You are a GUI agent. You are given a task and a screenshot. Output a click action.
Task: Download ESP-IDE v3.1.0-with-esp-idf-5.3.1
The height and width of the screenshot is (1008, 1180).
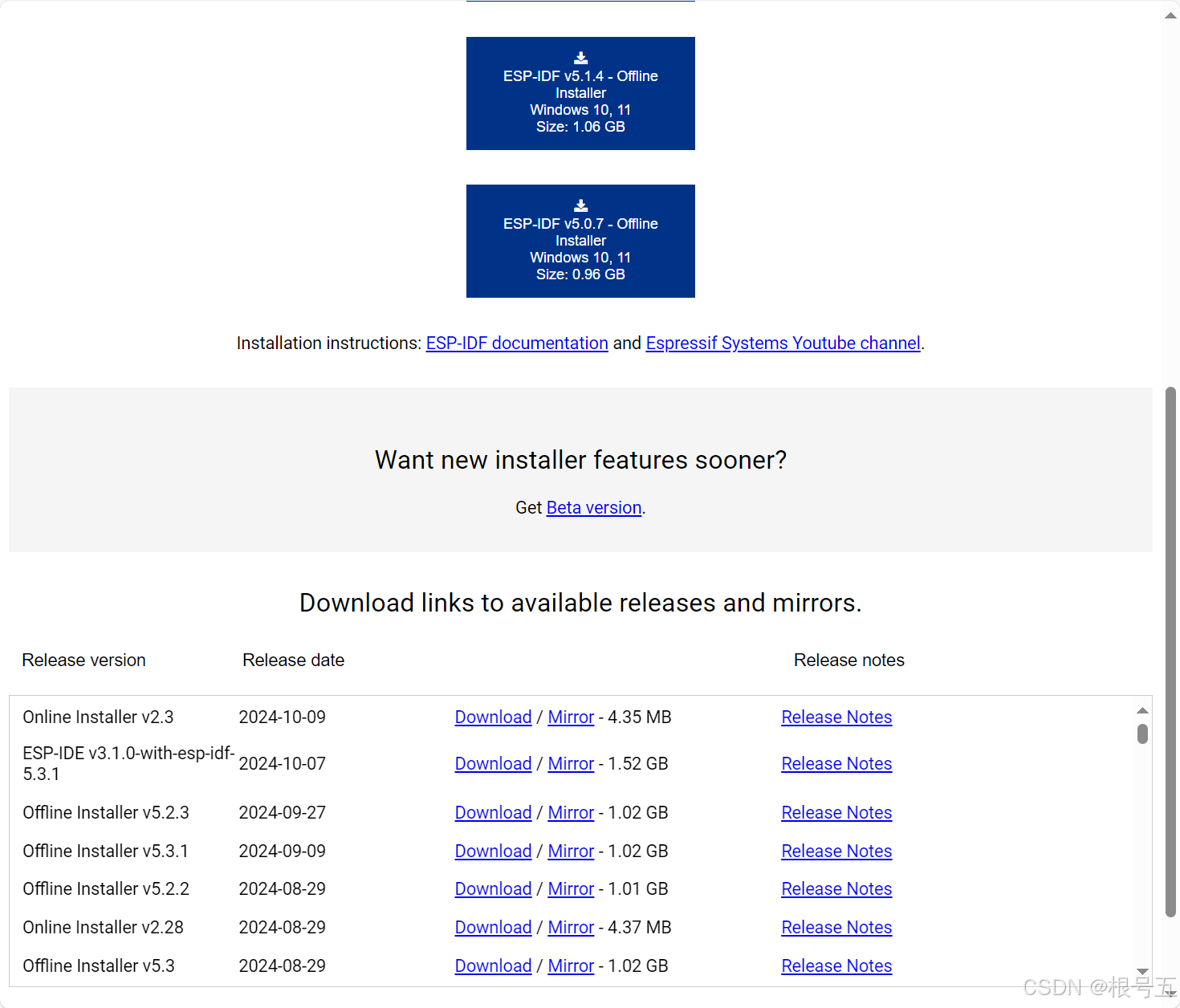tap(493, 763)
